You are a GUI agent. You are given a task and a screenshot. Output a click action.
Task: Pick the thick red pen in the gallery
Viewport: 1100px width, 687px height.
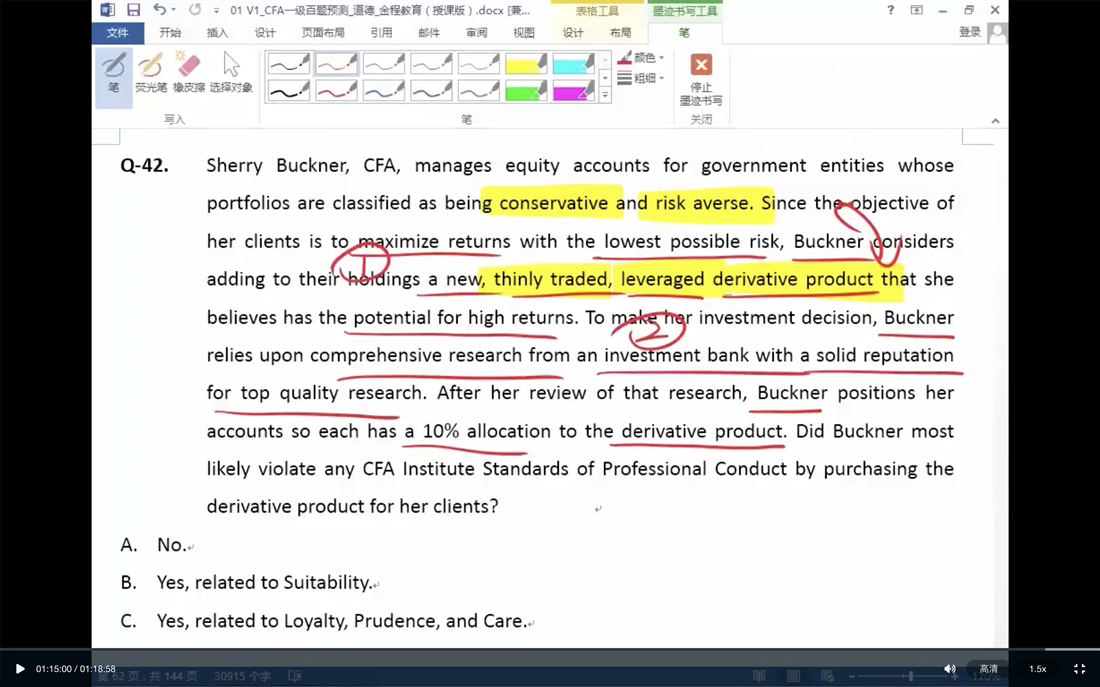[336, 91]
